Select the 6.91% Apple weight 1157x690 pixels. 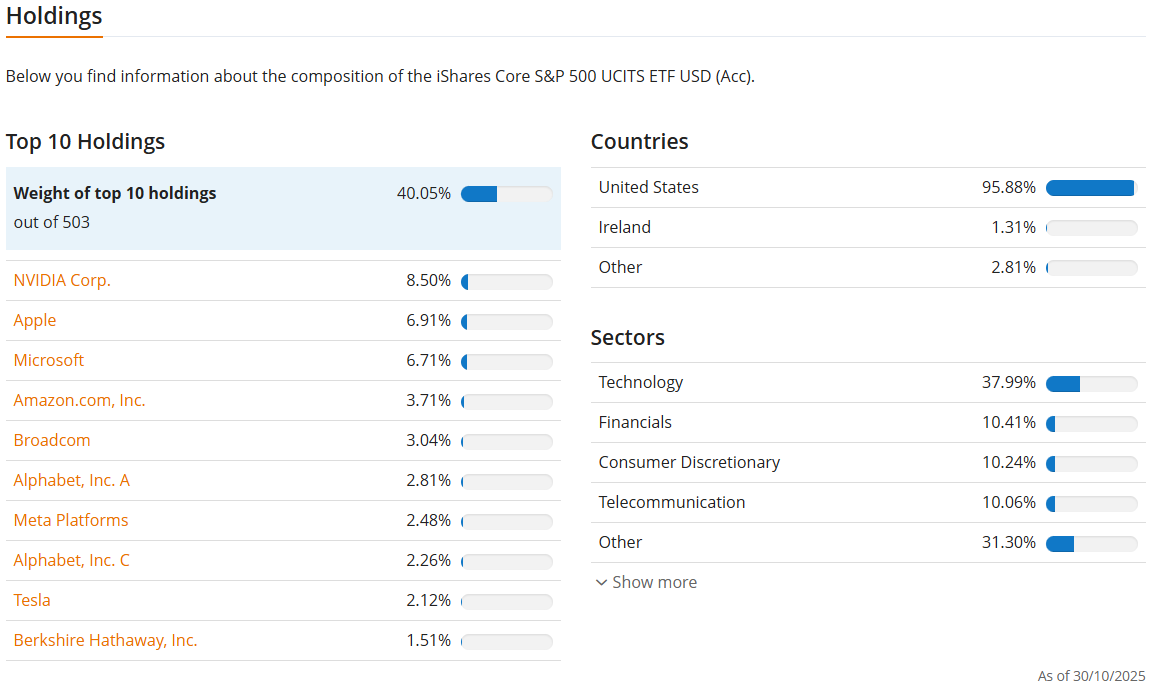428,320
